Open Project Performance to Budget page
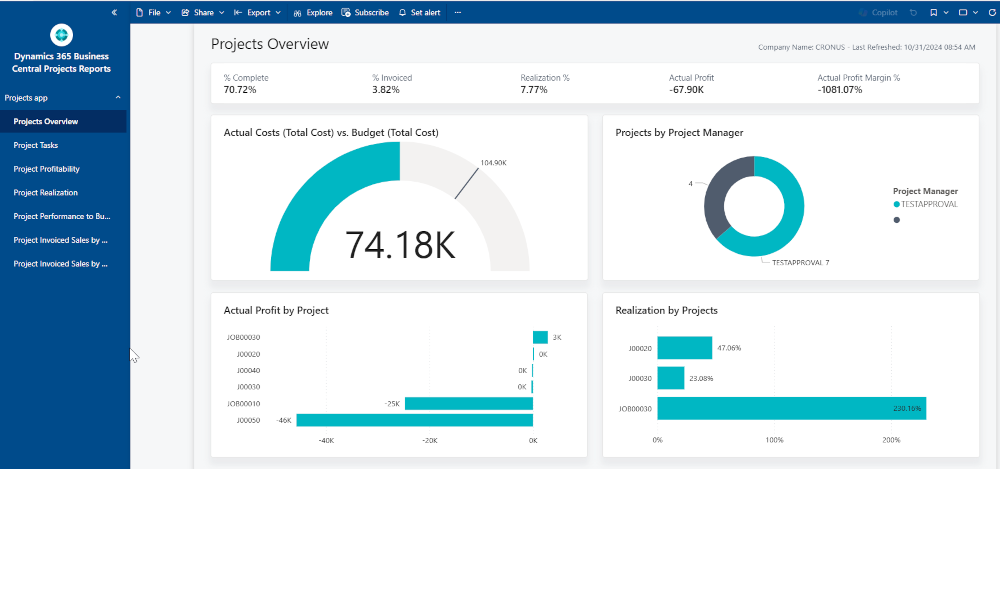Screen dimensions: 1000x600 point(61,216)
